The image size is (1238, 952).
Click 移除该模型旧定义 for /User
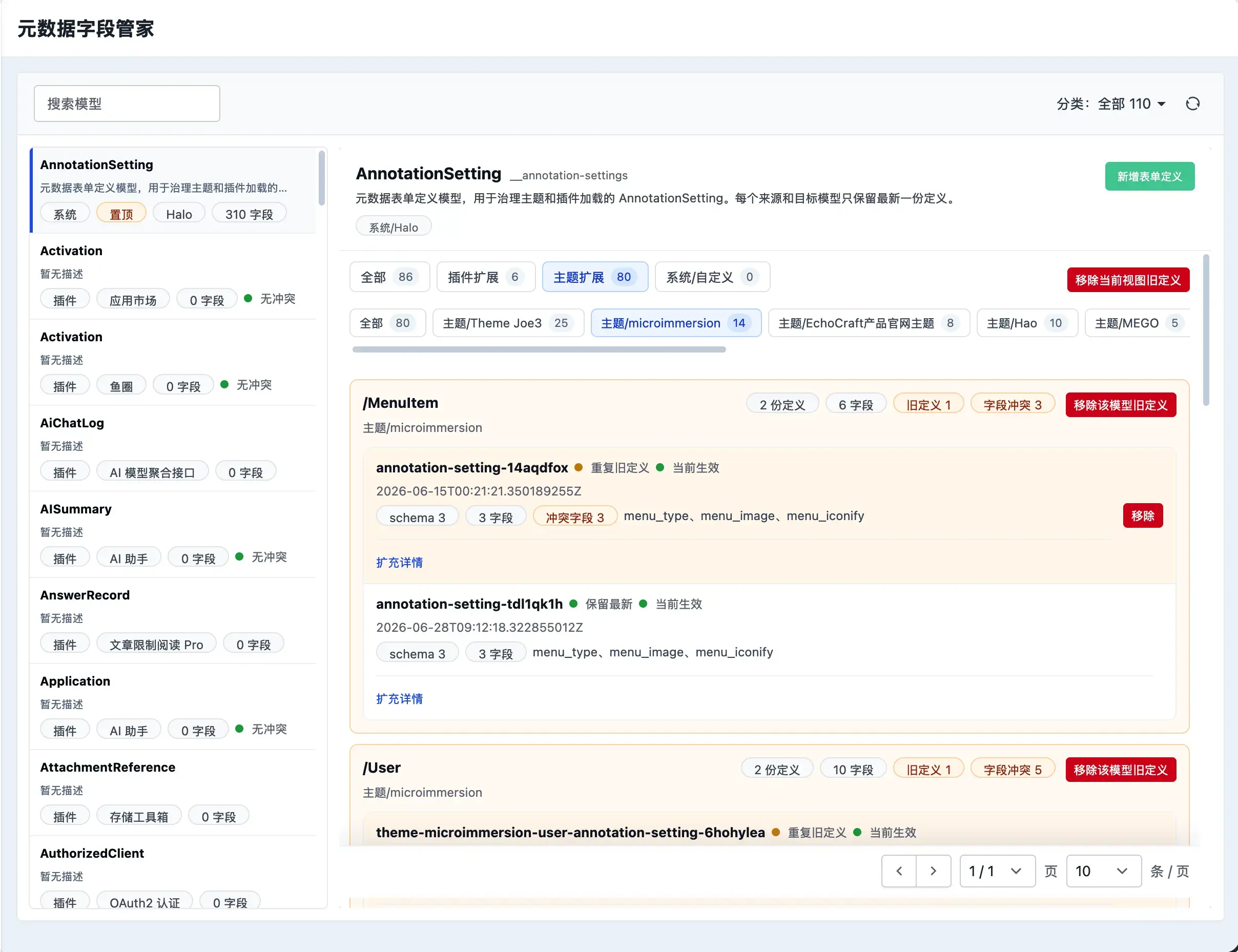[x=1121, y=770]
